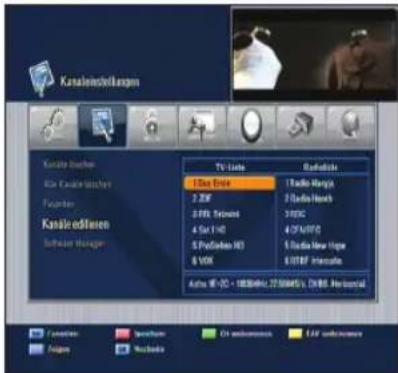Screen dimensions: 398x373
Task: Choose Alle Kanäle löschen menu entry
Action: (77, 184)
